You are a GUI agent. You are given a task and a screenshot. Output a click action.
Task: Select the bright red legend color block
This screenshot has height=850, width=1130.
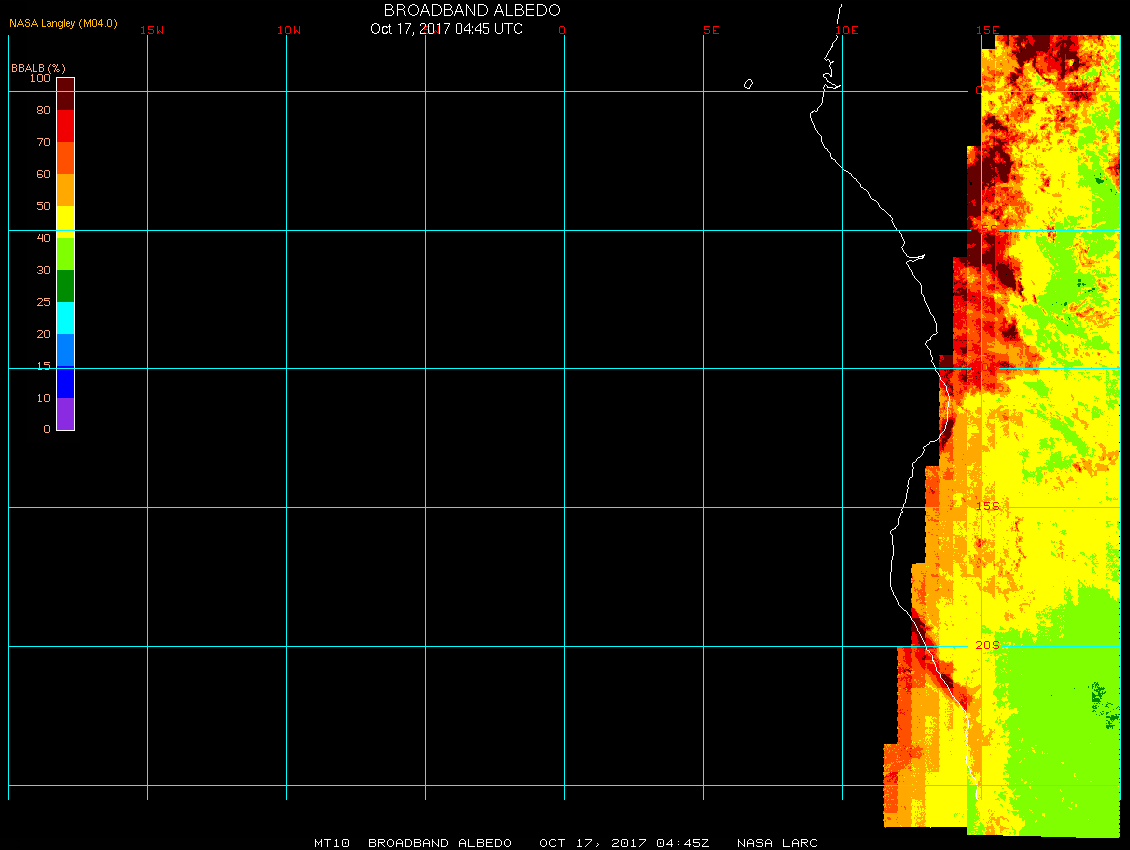tap(65, 126)
